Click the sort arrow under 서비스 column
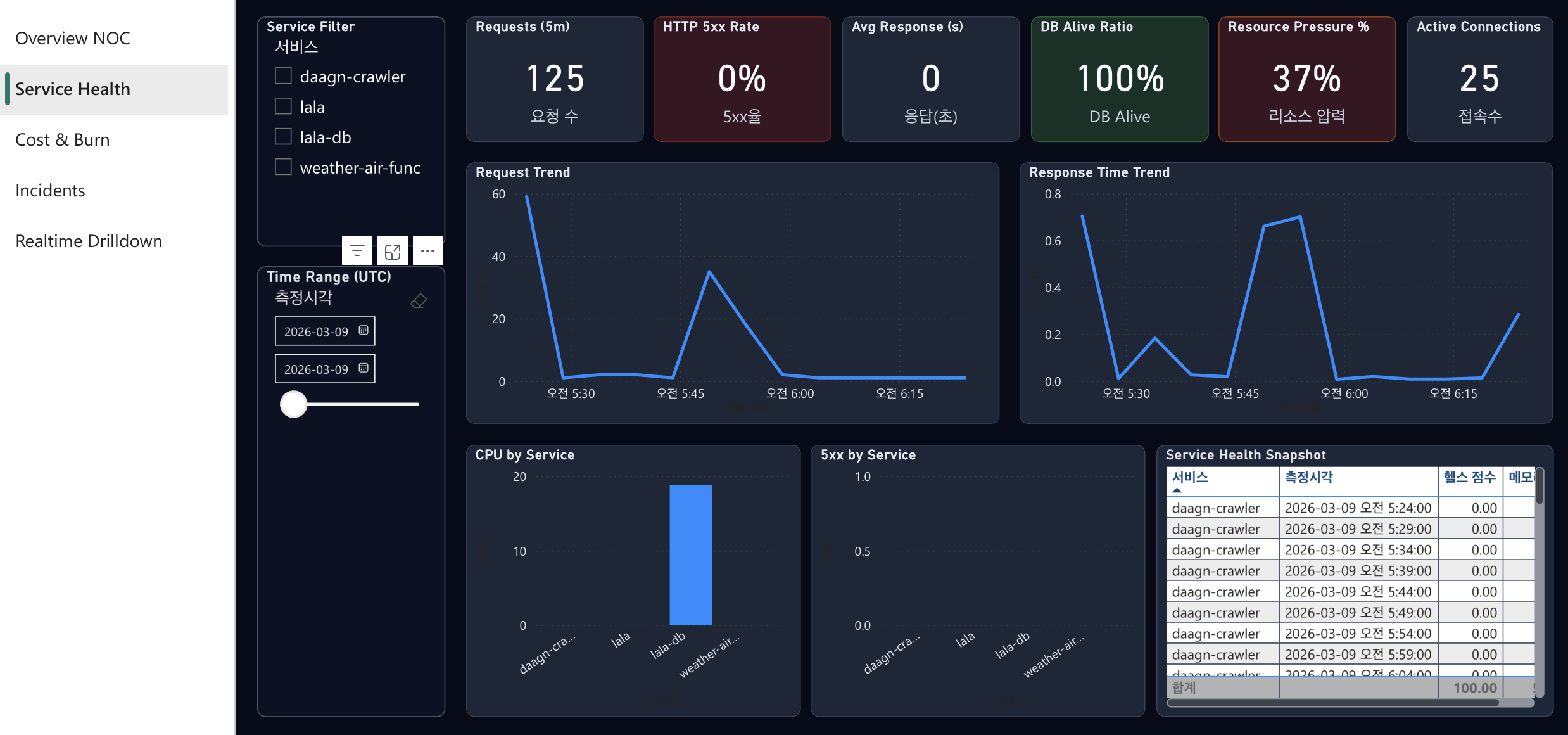This screenshot has width=1568, height=735. coord(1177,490)
